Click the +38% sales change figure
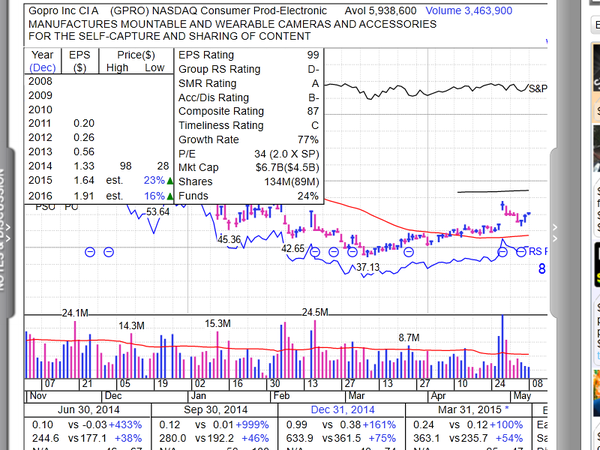This screenshot has height=450, width=600. coord(128,438)
